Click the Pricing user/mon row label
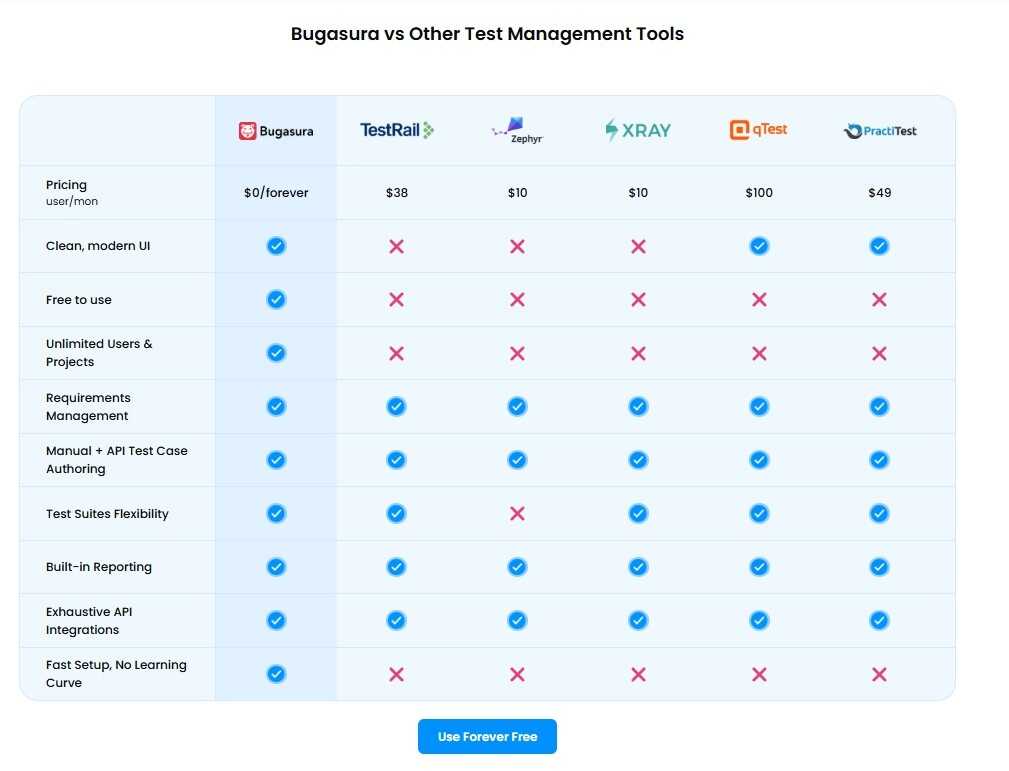 (x=71, y=192)
